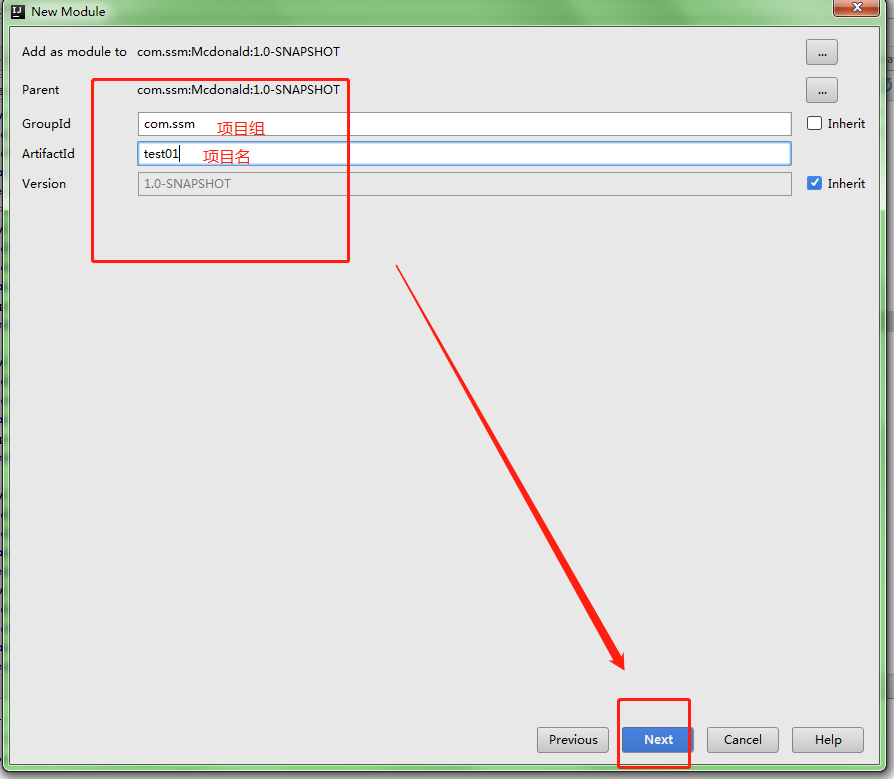Select the Parent value com.ssm:Mcdonald:1.0-SNAPSHOT
Viewport: 894px width, 779px height.
tap(238, 90)
